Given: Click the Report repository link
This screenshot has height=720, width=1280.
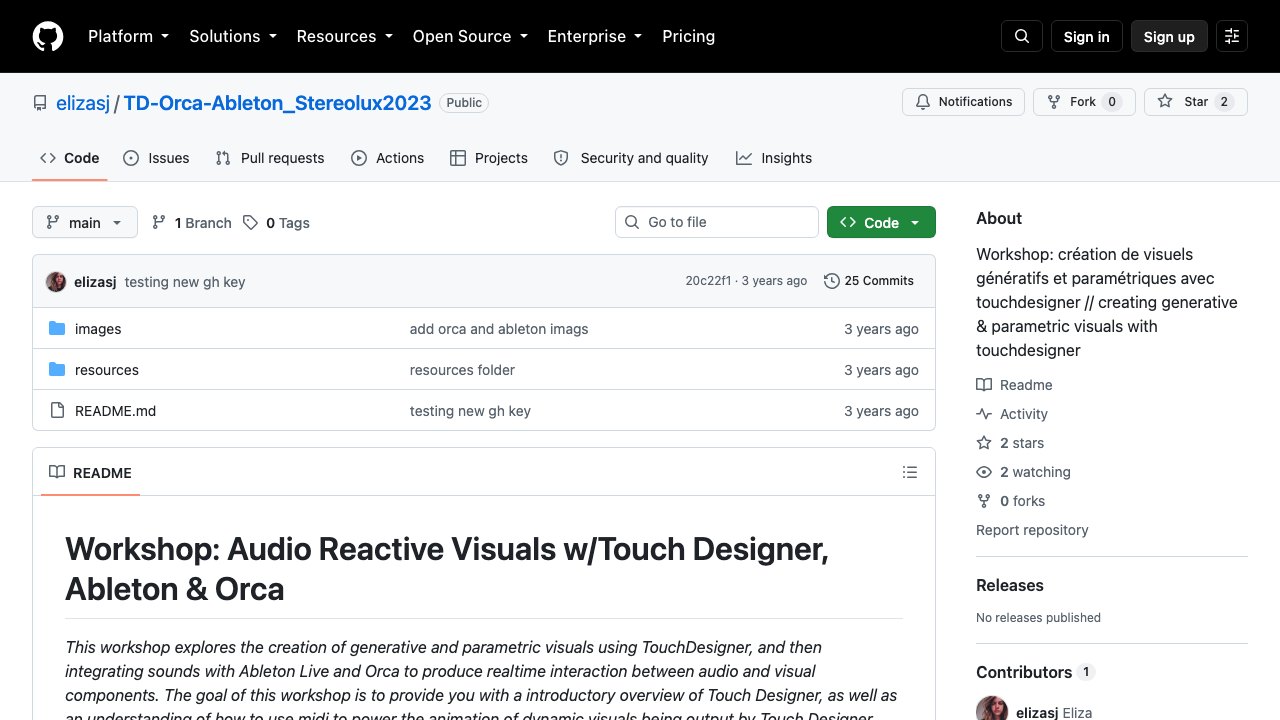Looking at the screenshot, I should [x=1032, y=530].
